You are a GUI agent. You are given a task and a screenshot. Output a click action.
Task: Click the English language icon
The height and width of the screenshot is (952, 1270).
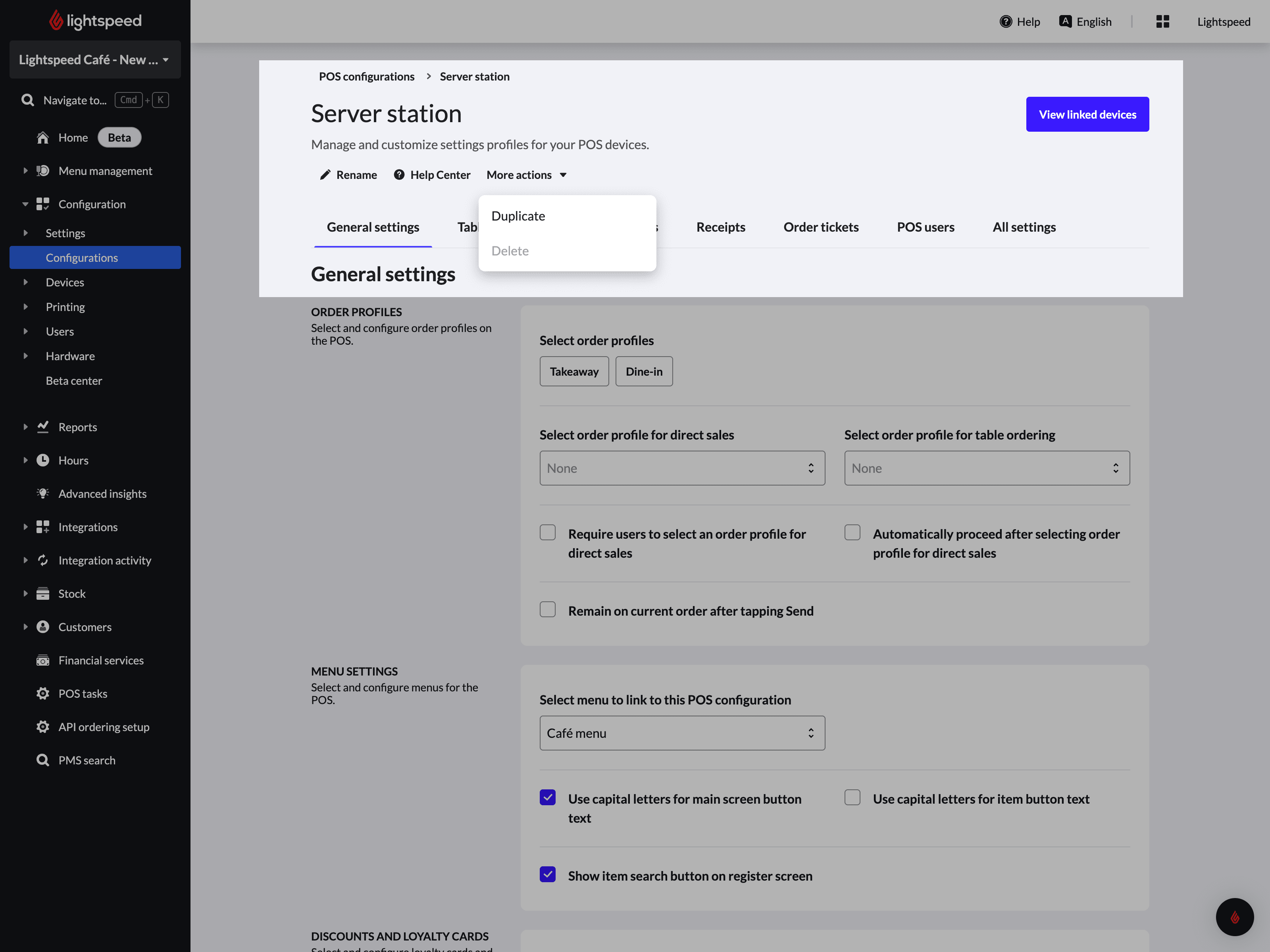pos(1066,21)
